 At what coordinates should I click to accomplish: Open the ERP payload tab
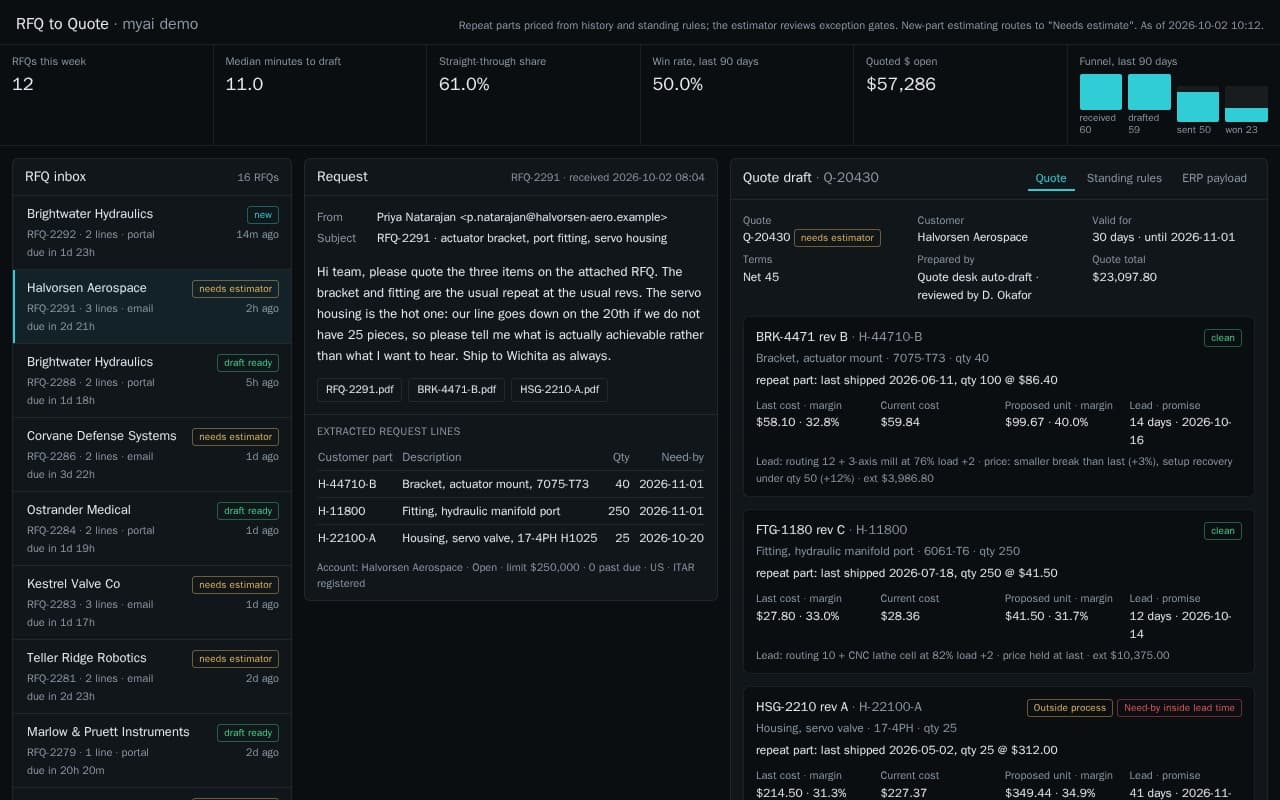pyautogui.click(x=1214, y=178)
